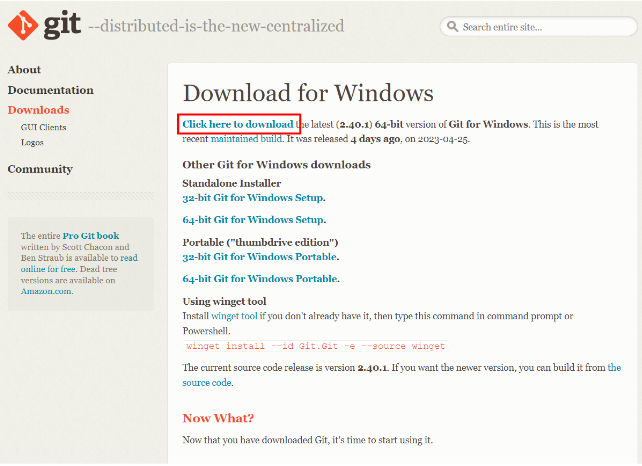This screenshot has height=466, width=642.
Task: Open the Pro Git book link
Action: pos(91,236)
